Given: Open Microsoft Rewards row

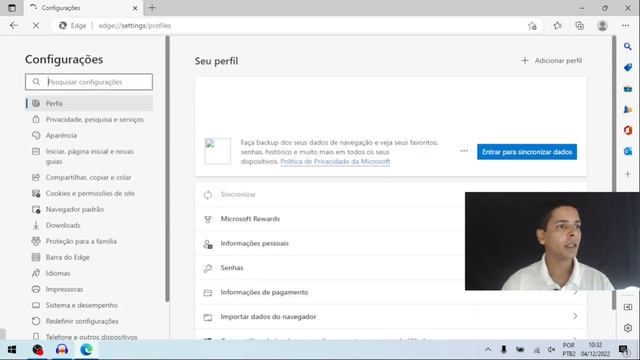Looking at the screenshot, I should pyautogui.click(x=391, y=219).
